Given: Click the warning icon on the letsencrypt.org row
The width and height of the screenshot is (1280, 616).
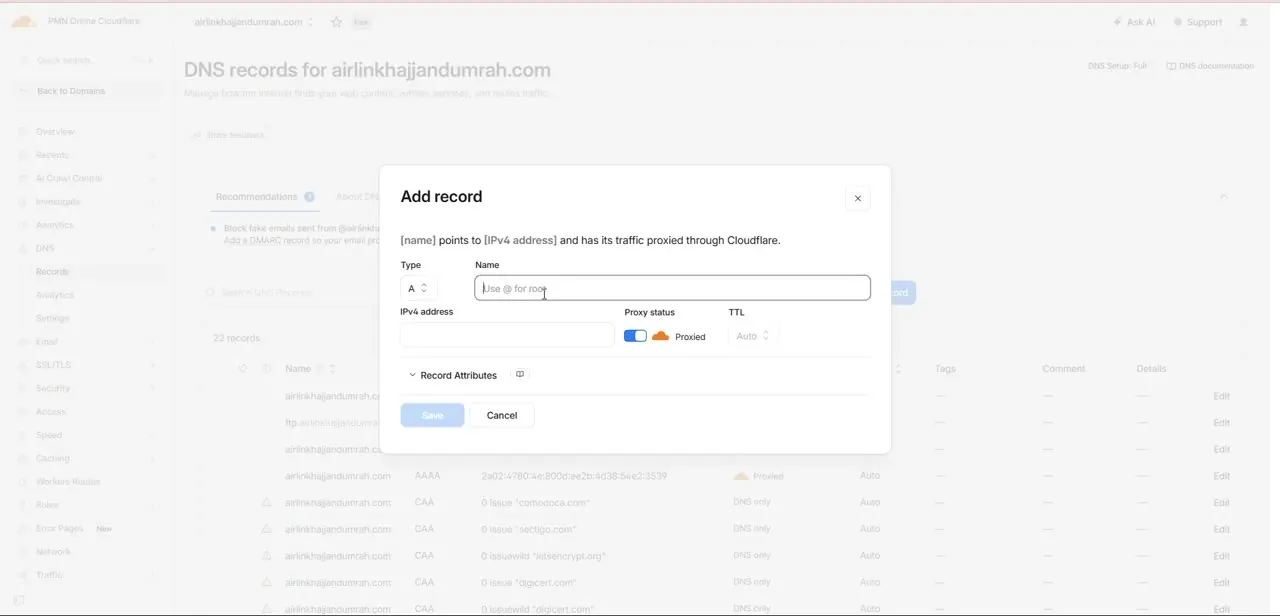Looking at the screenshot, I should point(267,555).
